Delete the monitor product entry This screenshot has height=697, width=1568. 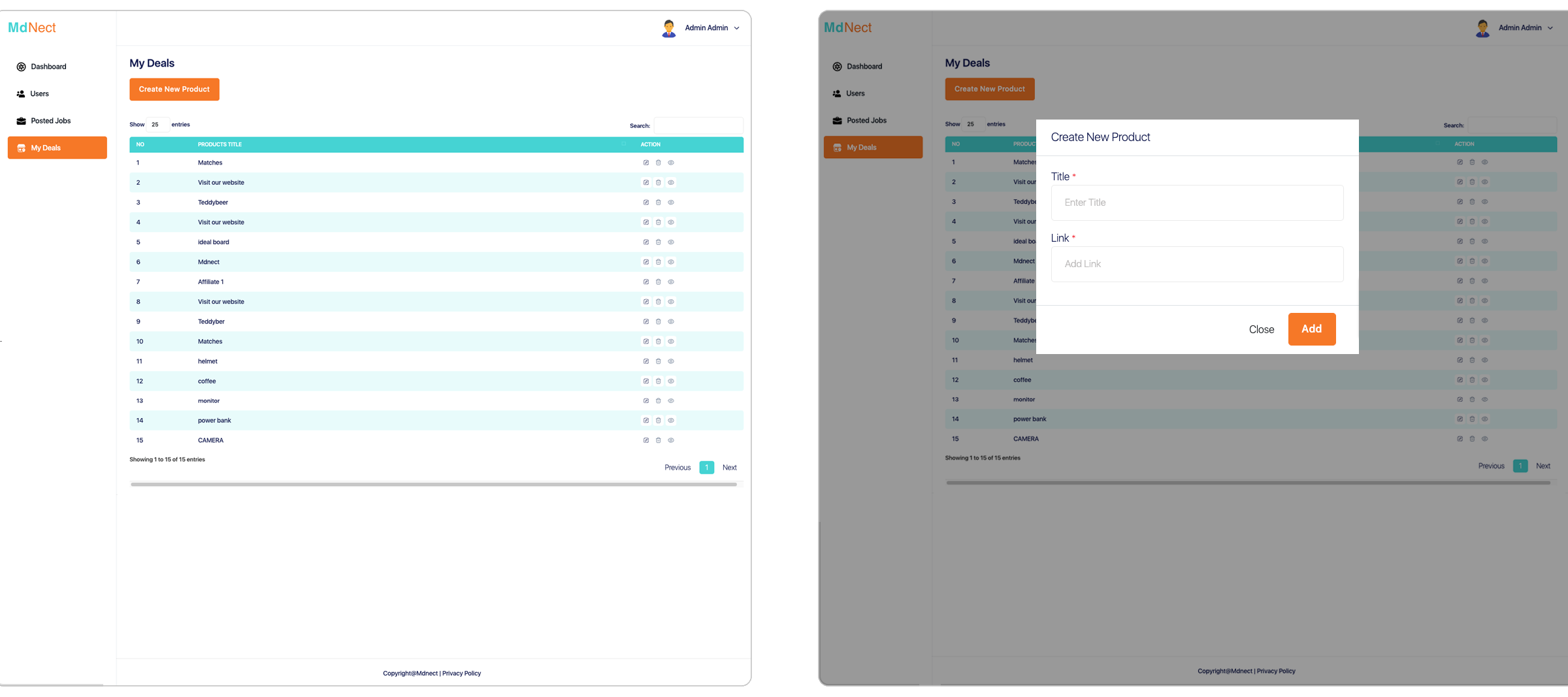tap(658, 400)
